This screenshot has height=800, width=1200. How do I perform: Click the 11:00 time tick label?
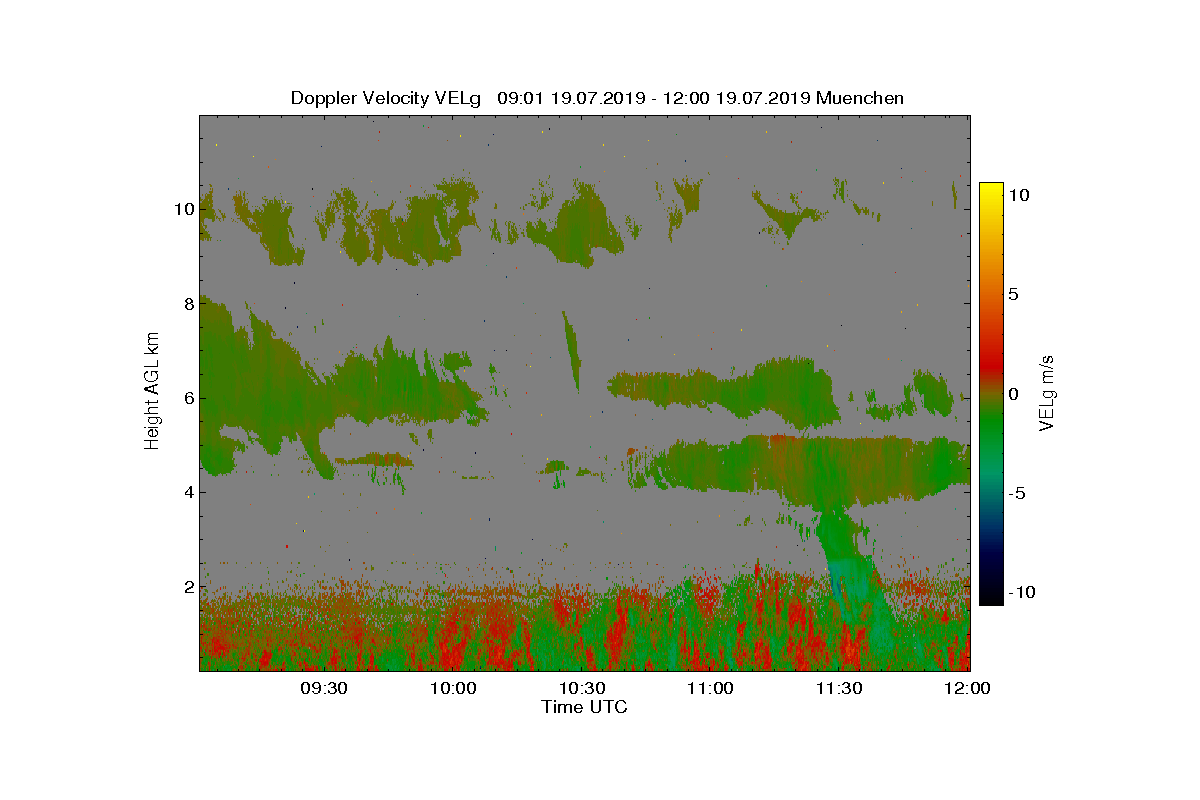(711, 688)
